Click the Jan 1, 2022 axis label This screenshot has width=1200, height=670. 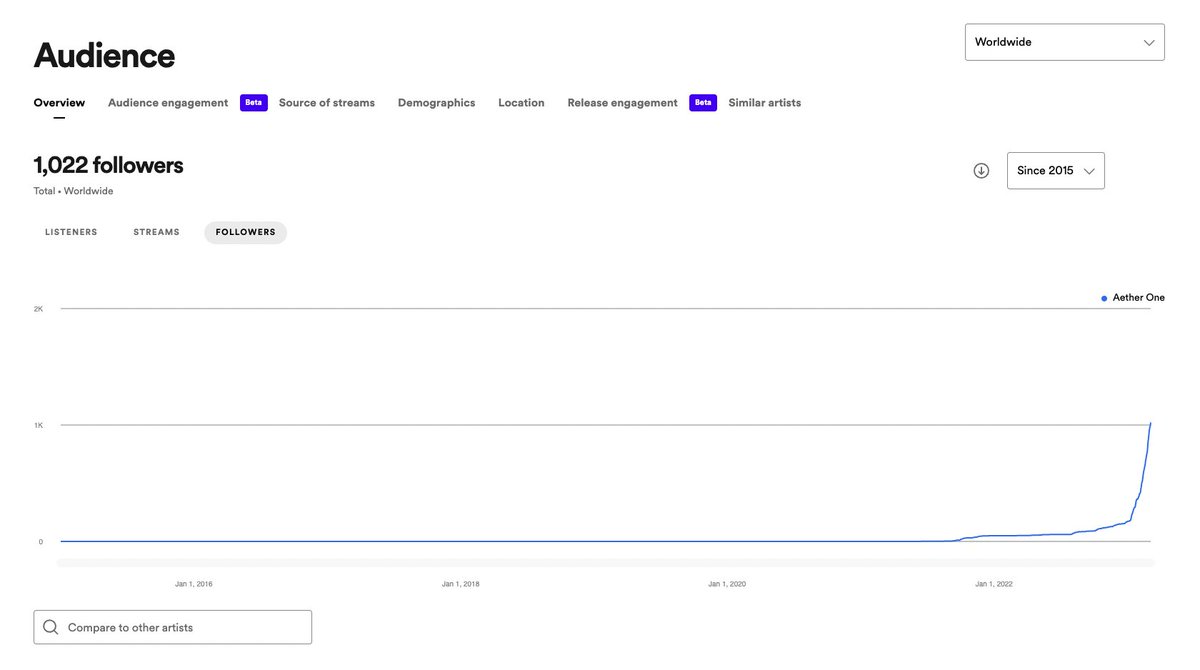click(x=993, y=584)
